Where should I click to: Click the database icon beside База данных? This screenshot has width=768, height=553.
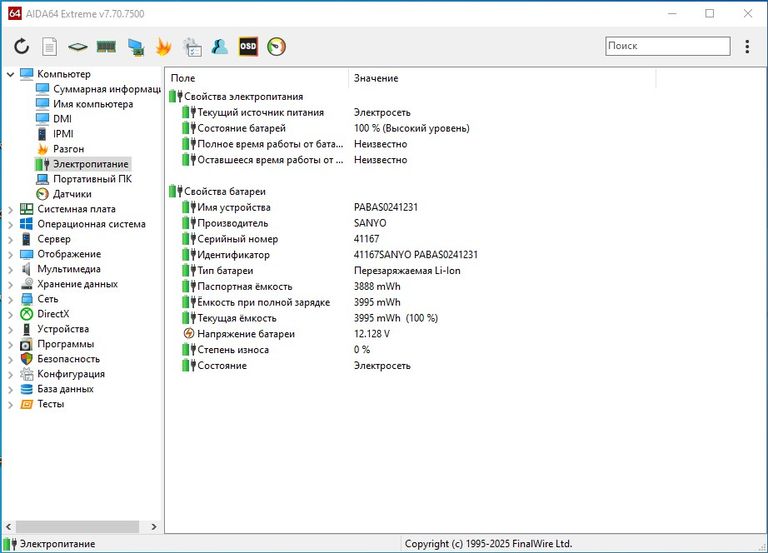tap(26, 389)
